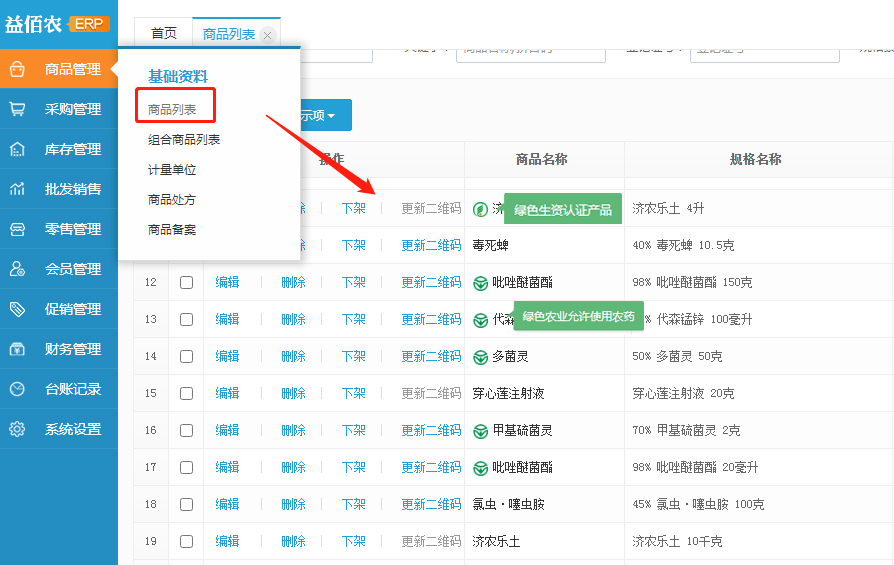894x565 pixels.
Task: Check the box for row 19
Action: click(x=186, y=542)
